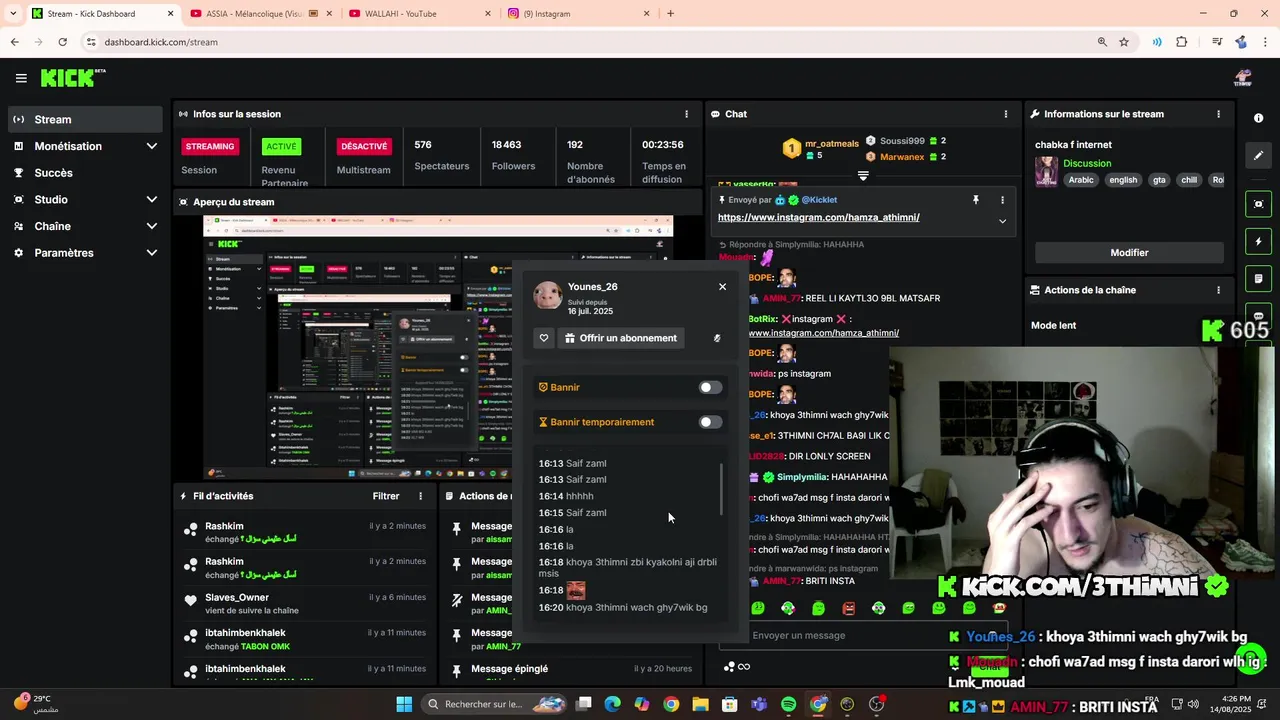Open Actions de la chaîne options menu
The width and height of the screenshot is (1280, 720).
tap(1218, 290)
